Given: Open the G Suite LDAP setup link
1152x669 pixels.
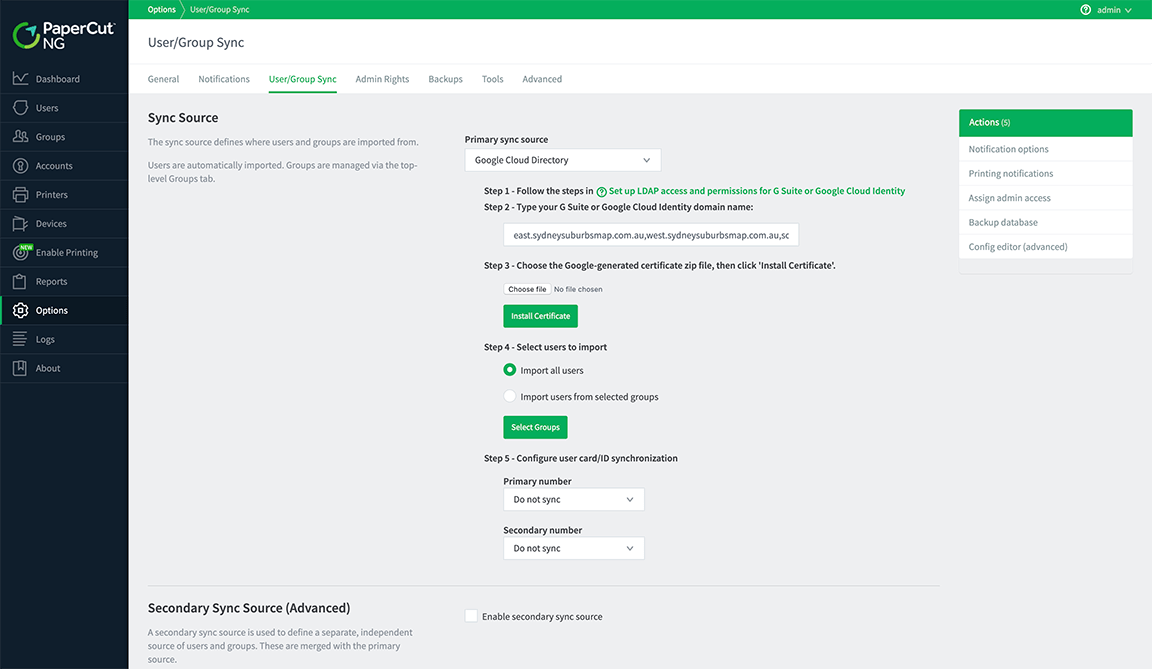Looking at the screenshot, I should click(x=756, y=191).
